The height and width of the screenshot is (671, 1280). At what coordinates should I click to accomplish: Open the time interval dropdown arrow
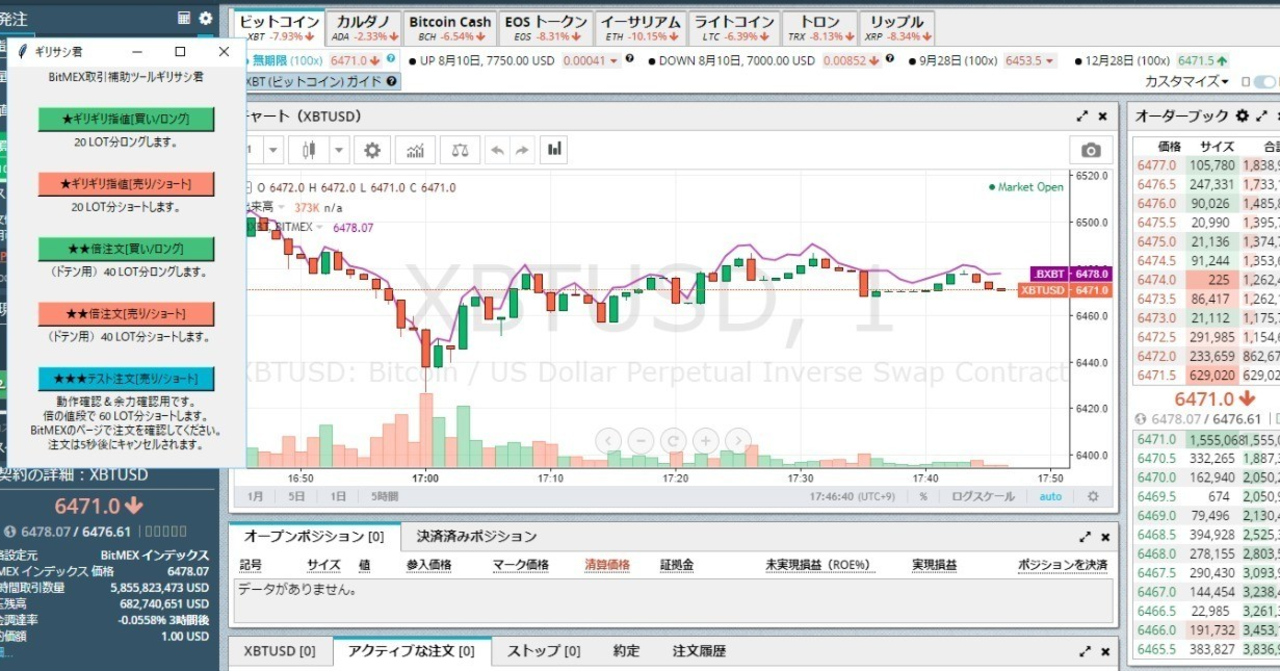pyautogui.click(x=273, y=150)
